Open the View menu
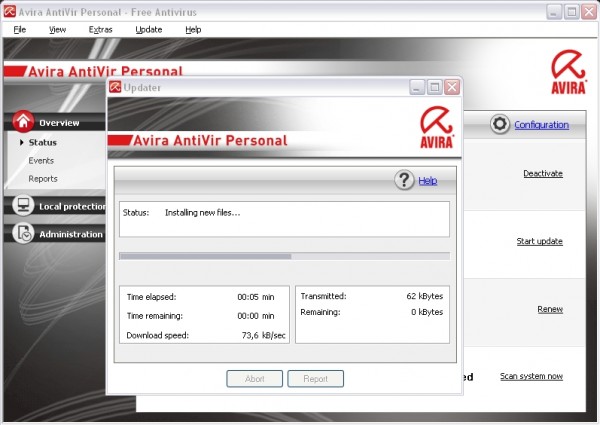600x425 pixels. point(57,29)
